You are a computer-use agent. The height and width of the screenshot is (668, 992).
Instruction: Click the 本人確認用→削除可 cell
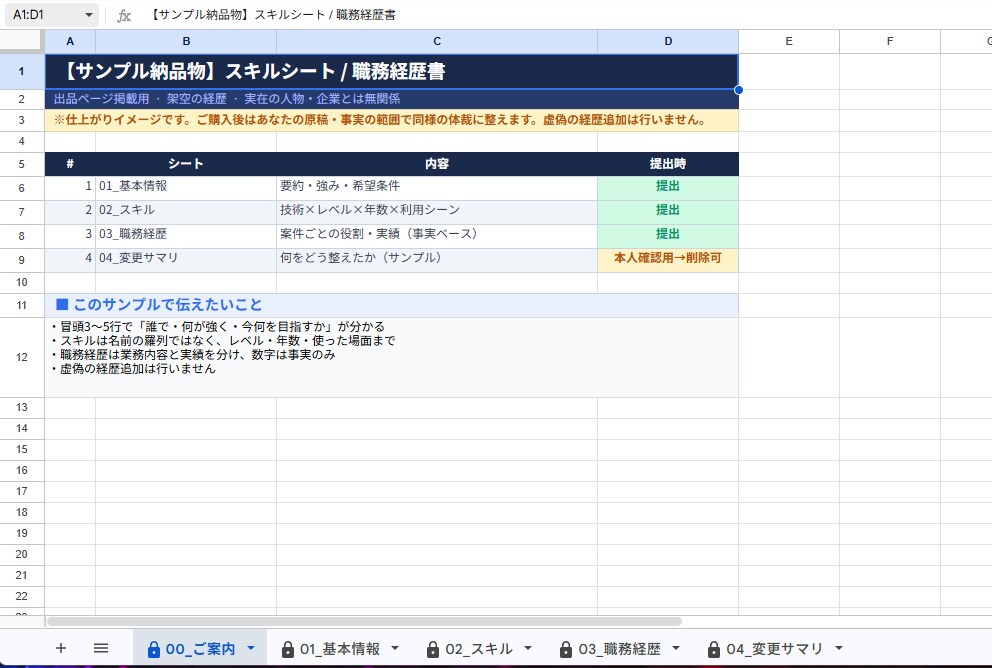(668, 261)
